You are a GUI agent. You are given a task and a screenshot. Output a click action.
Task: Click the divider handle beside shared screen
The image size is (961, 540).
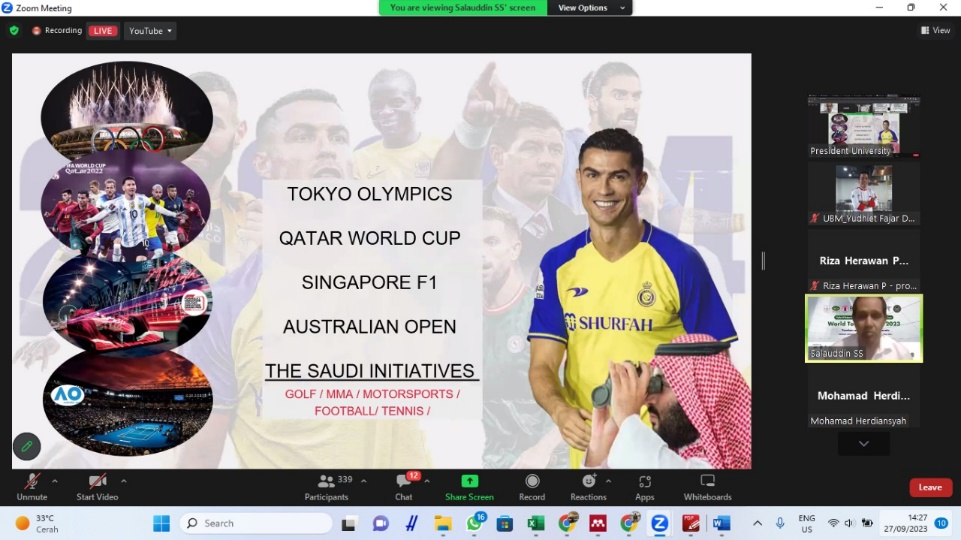[x=763, y=260]
